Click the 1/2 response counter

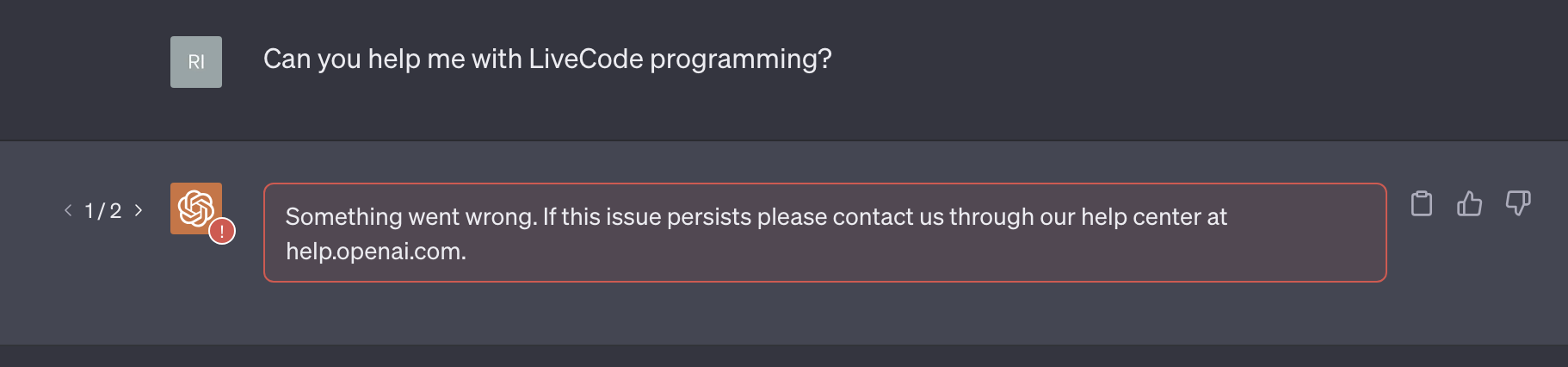click(103, 211)
